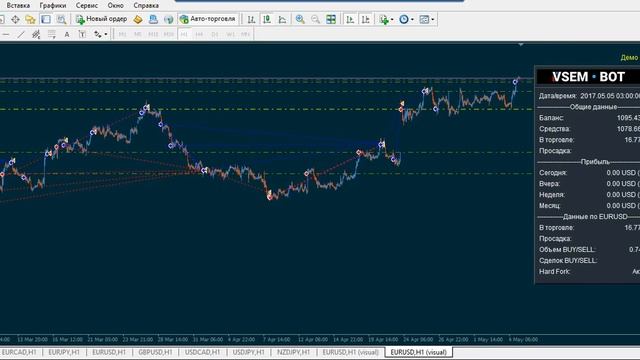Open the Графики menu
Viewport: 640px width, 360px height.
pyautogui.click(x=53, y=5)
